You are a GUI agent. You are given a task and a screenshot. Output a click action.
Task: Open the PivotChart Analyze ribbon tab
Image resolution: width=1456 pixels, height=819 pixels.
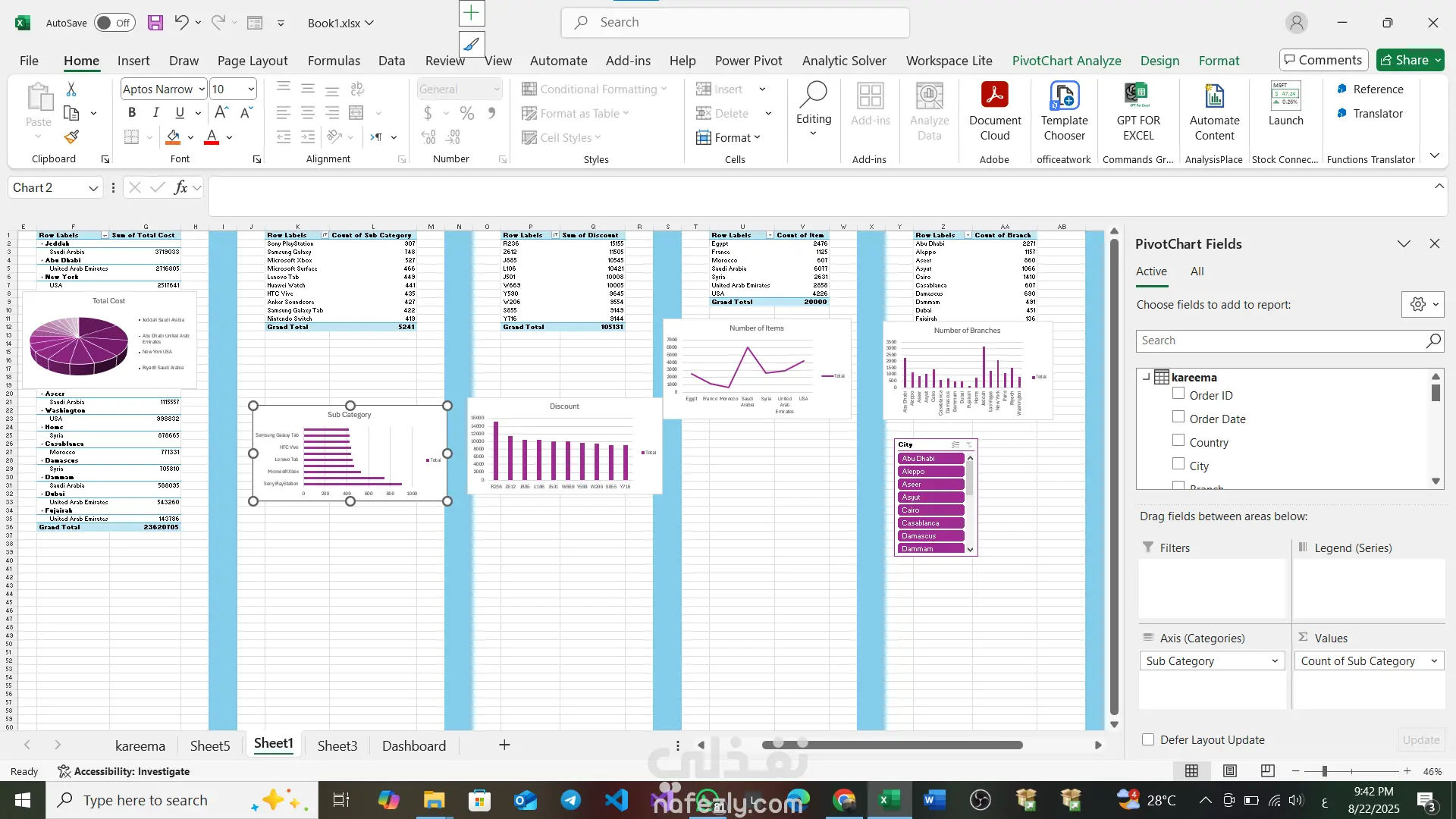click(x=1066, y=61)
